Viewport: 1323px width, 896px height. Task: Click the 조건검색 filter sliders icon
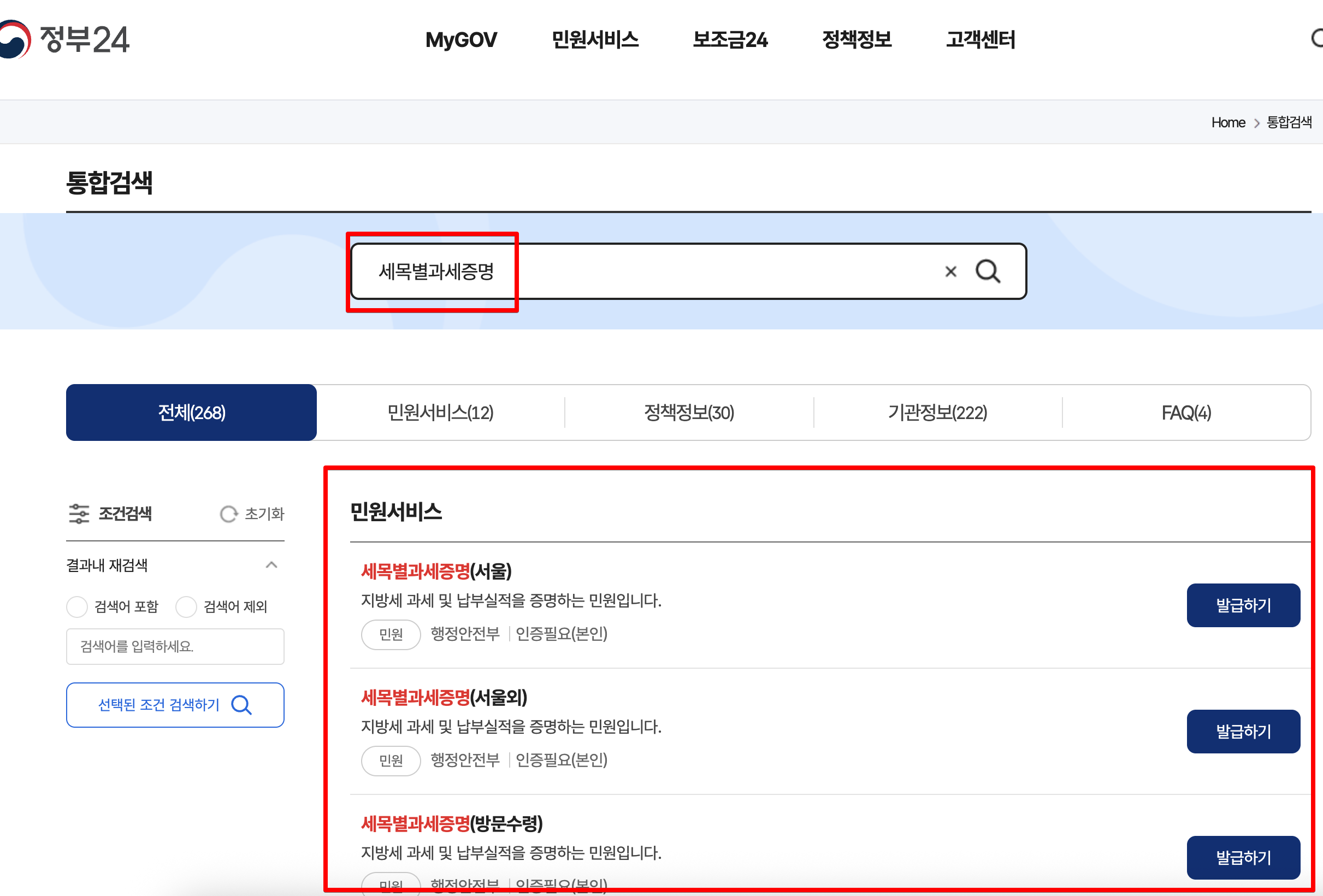[79, 514]
